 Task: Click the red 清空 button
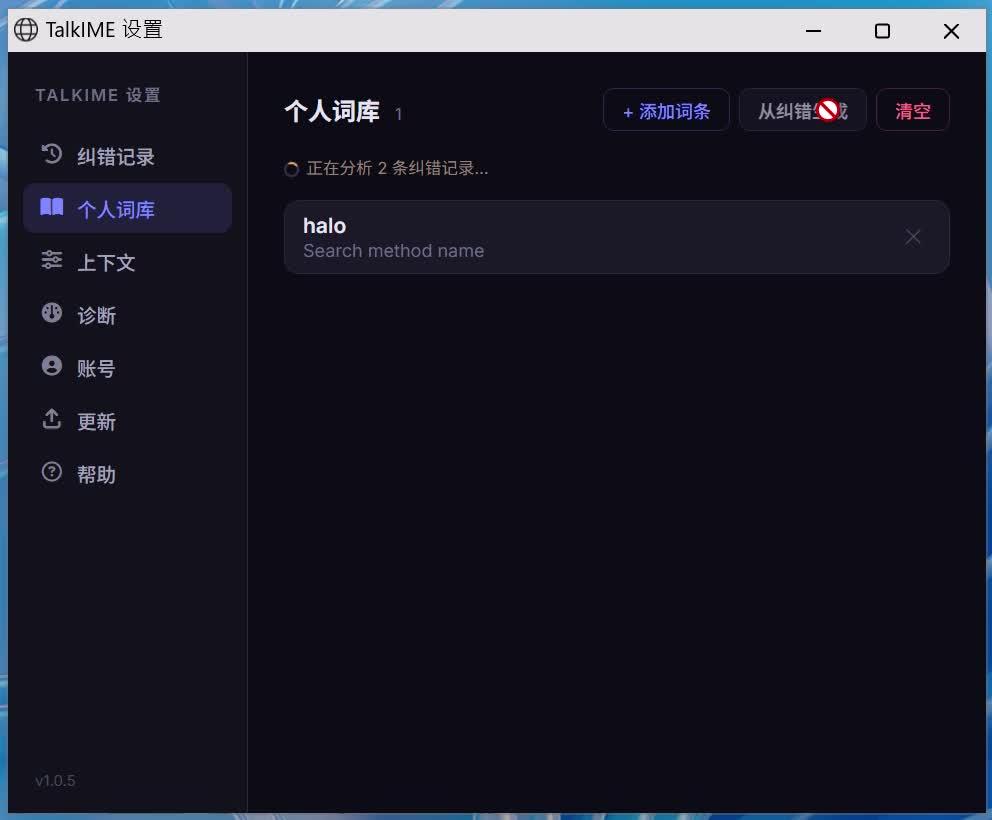pyautogui.click(x=912, y=110)
